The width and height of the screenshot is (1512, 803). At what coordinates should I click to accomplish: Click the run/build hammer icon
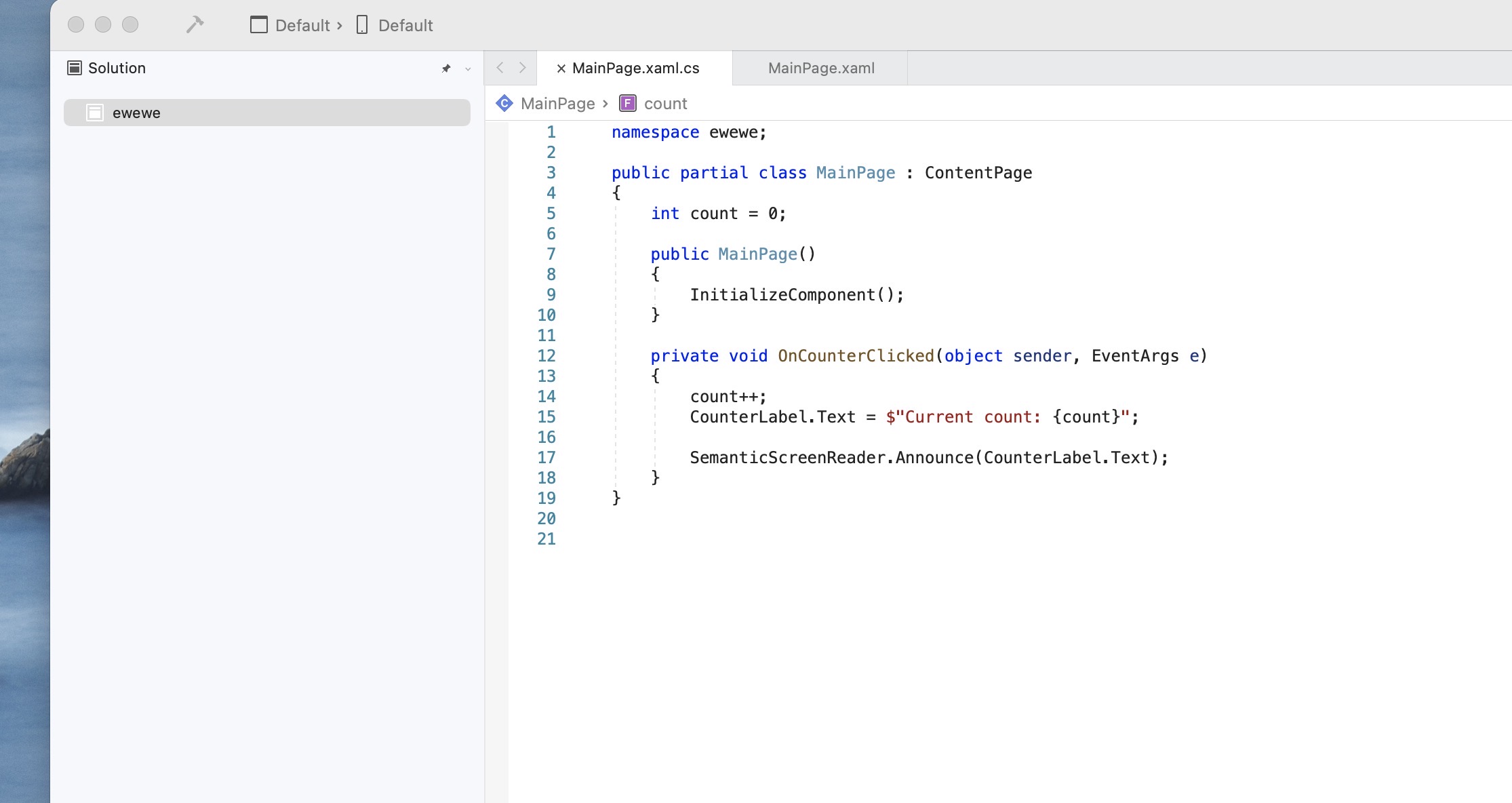[x=195, y=24]
